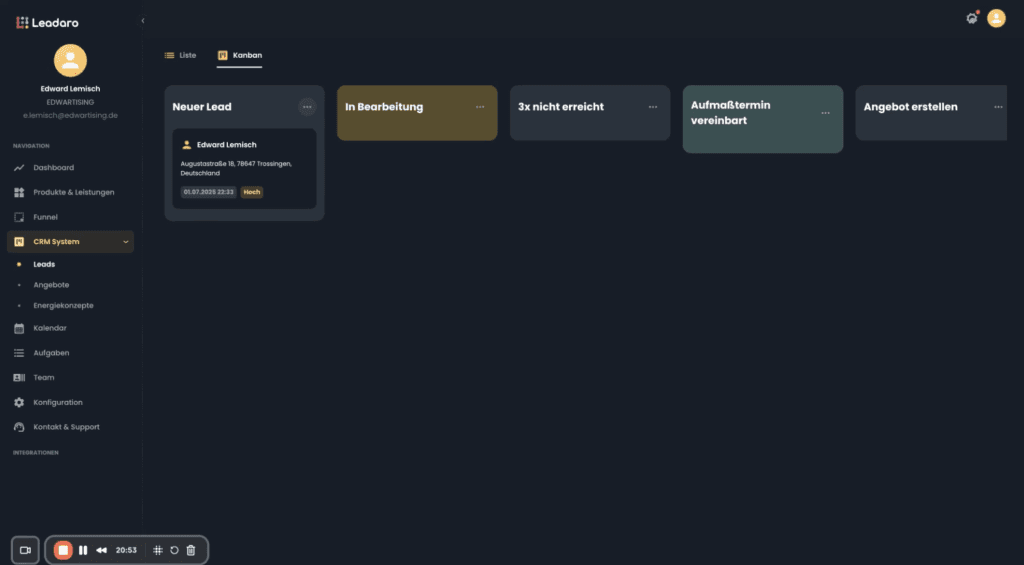Open Produkte & Leistungen
1024x565 pixels.
click(71, 193)
